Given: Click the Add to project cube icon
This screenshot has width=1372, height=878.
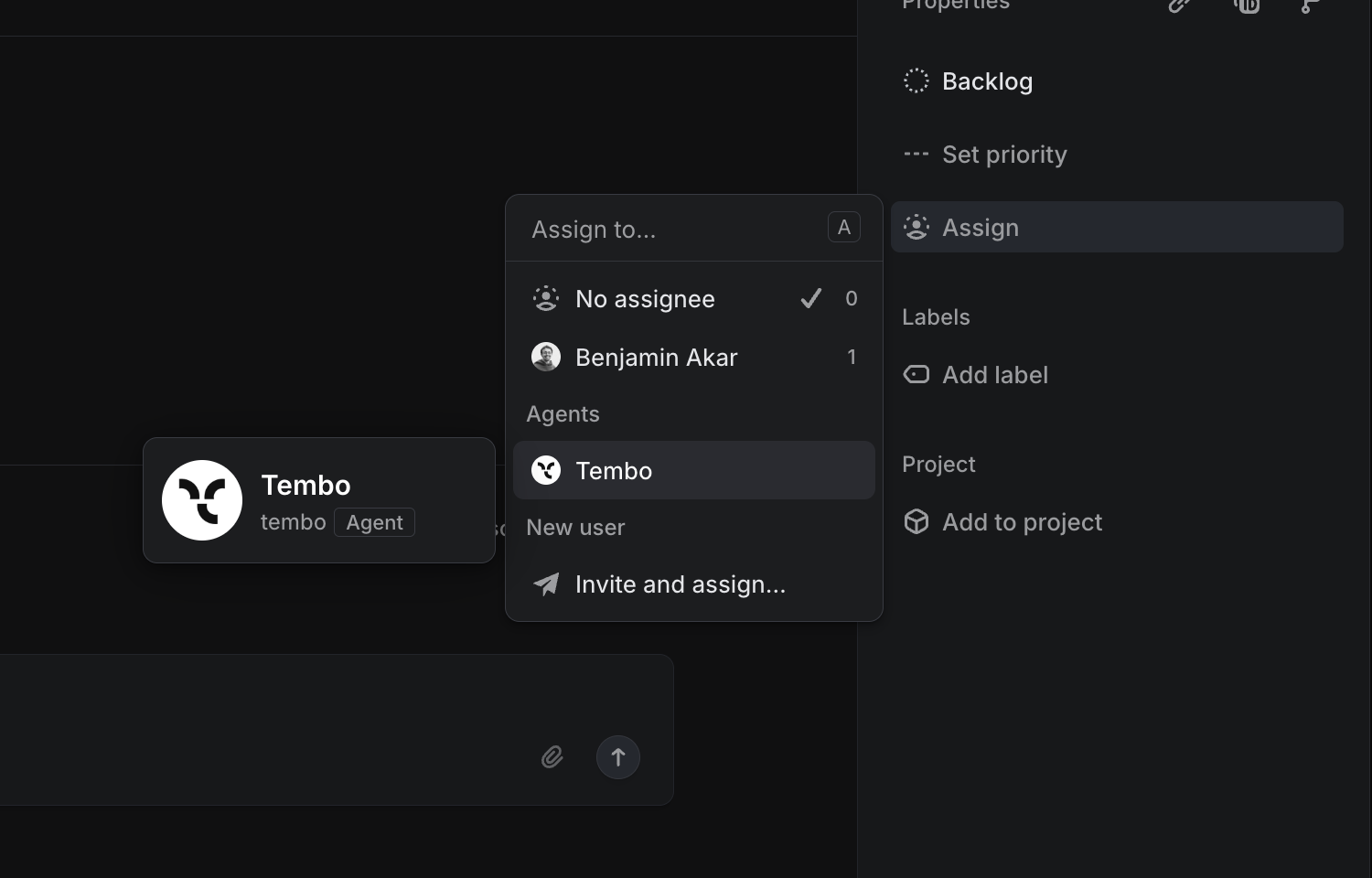Looking at the screenshot, I should pos(916,521).
